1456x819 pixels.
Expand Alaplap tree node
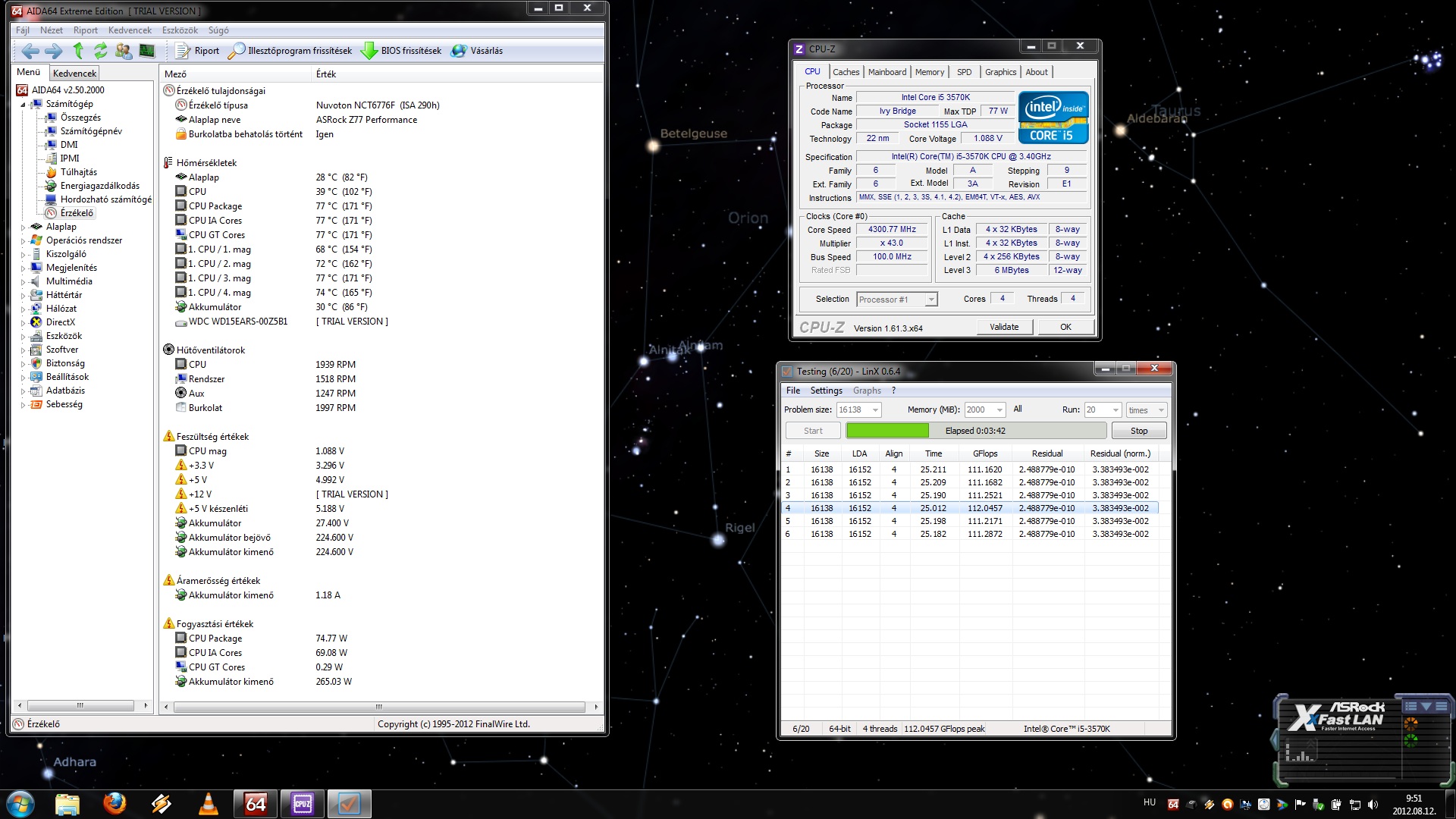[23, 227]
